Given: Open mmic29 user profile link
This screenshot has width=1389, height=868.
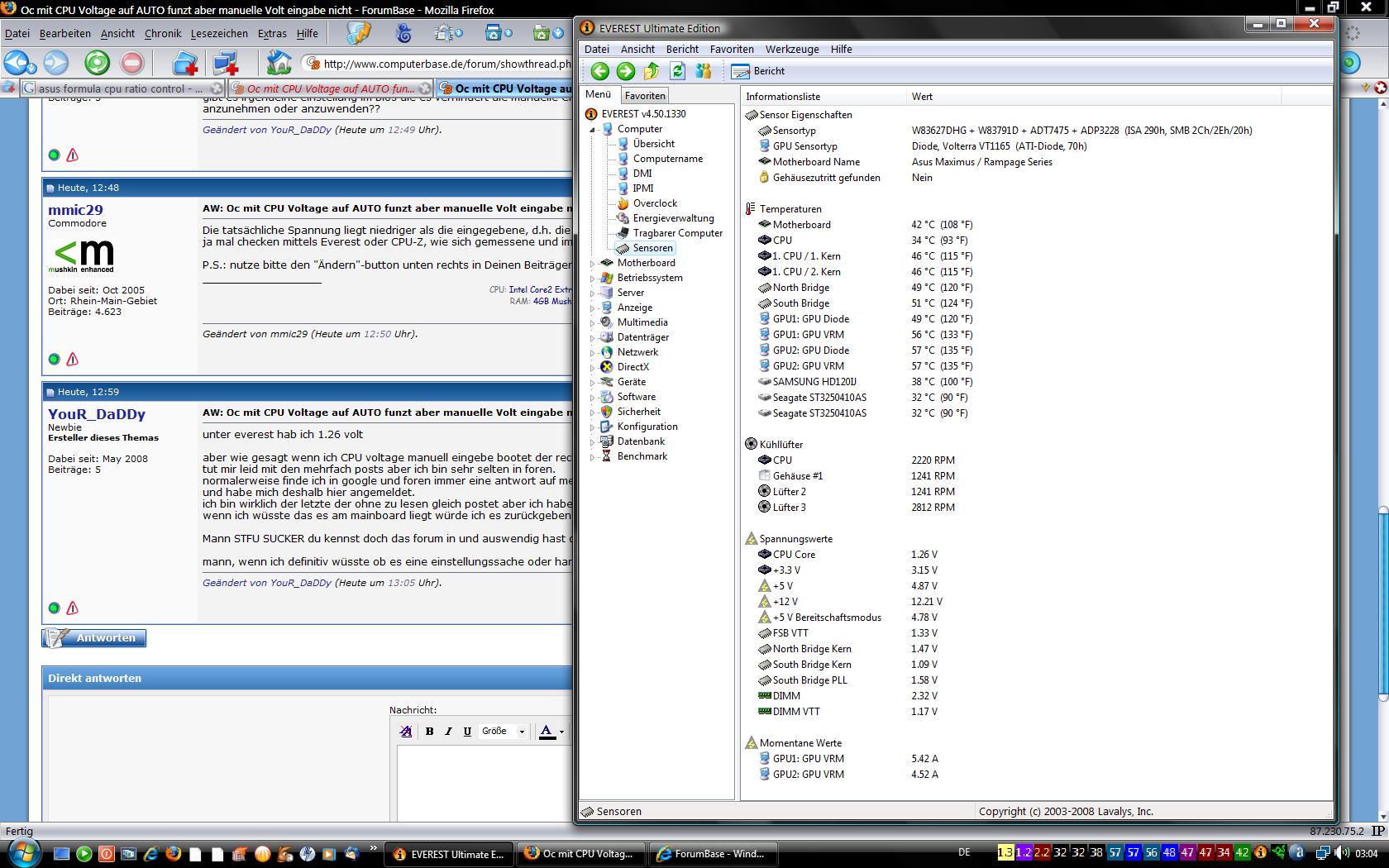Looking at the screenshot, I should click(x=75, y=210).
